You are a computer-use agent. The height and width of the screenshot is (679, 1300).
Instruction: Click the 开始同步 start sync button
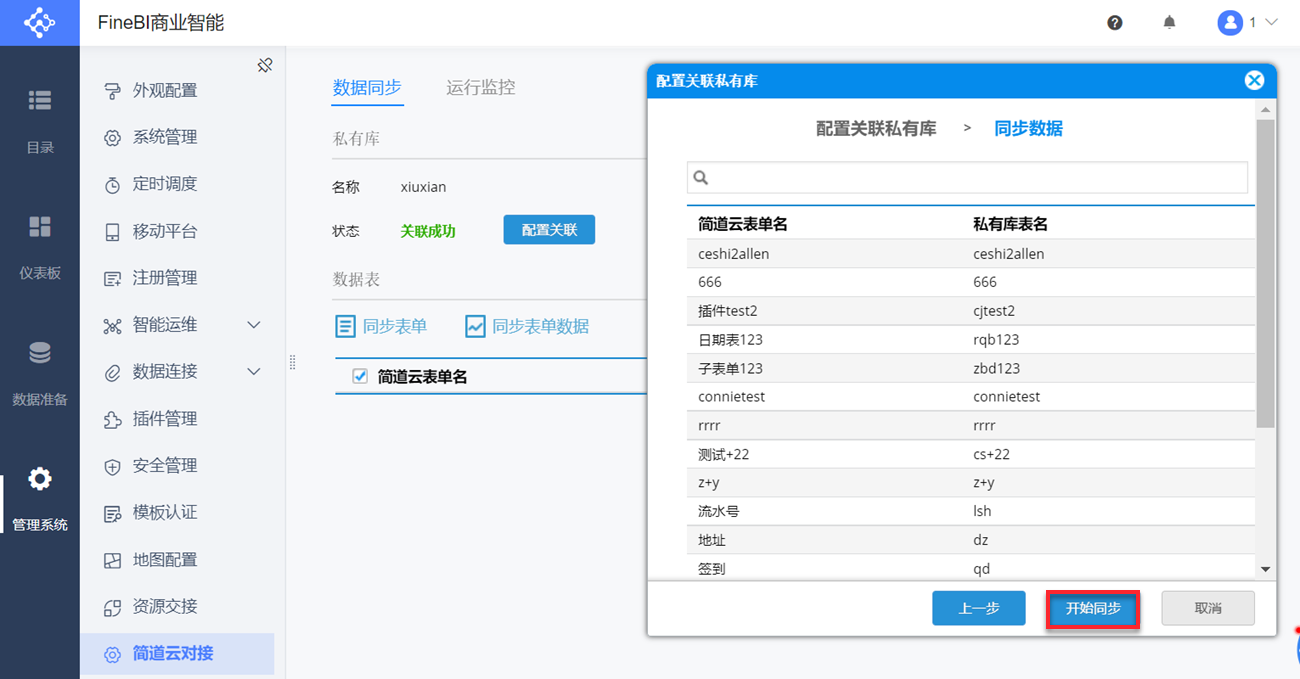(x=1093, y=608)
